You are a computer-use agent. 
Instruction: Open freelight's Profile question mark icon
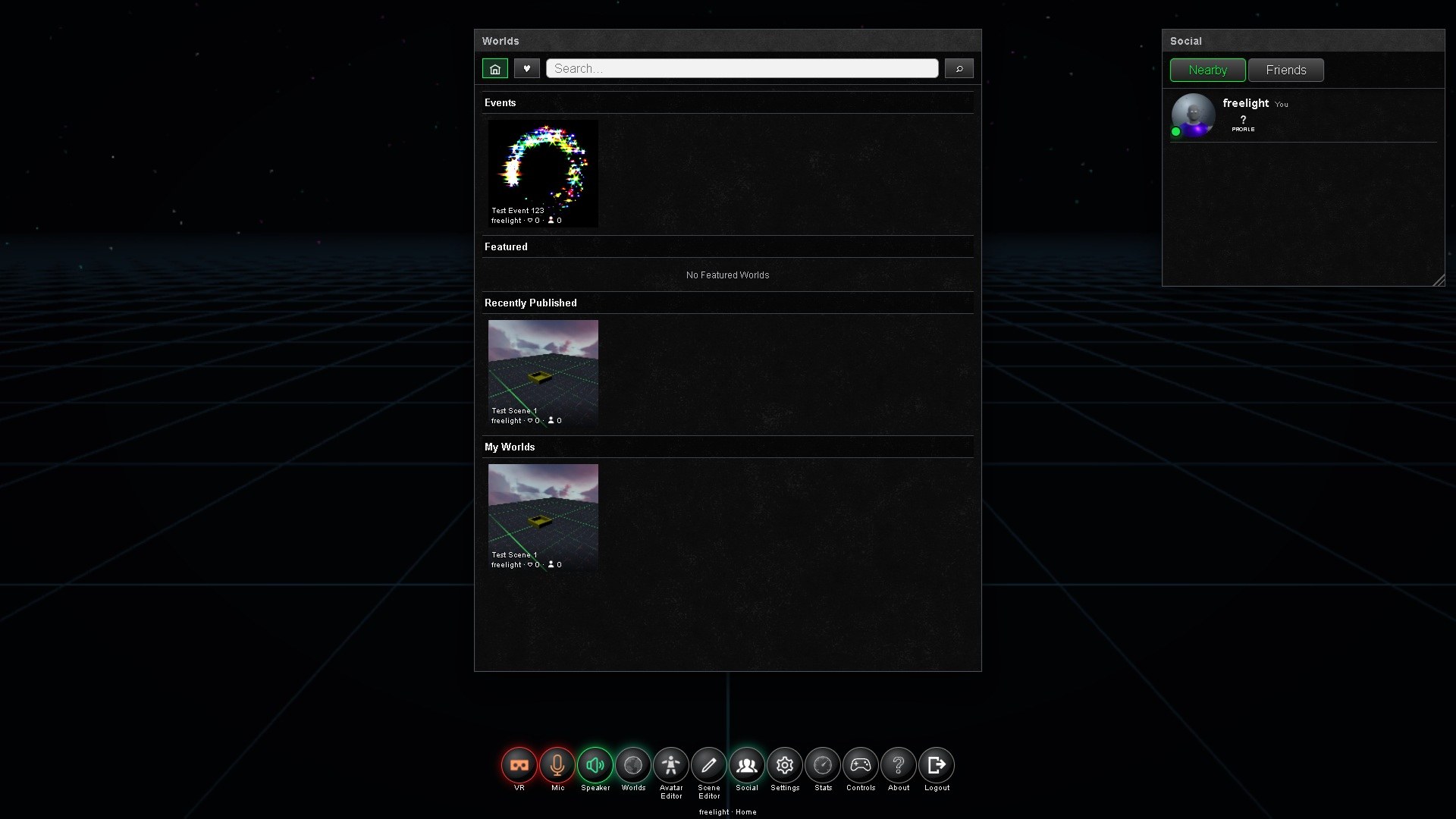coord(1243,123)
